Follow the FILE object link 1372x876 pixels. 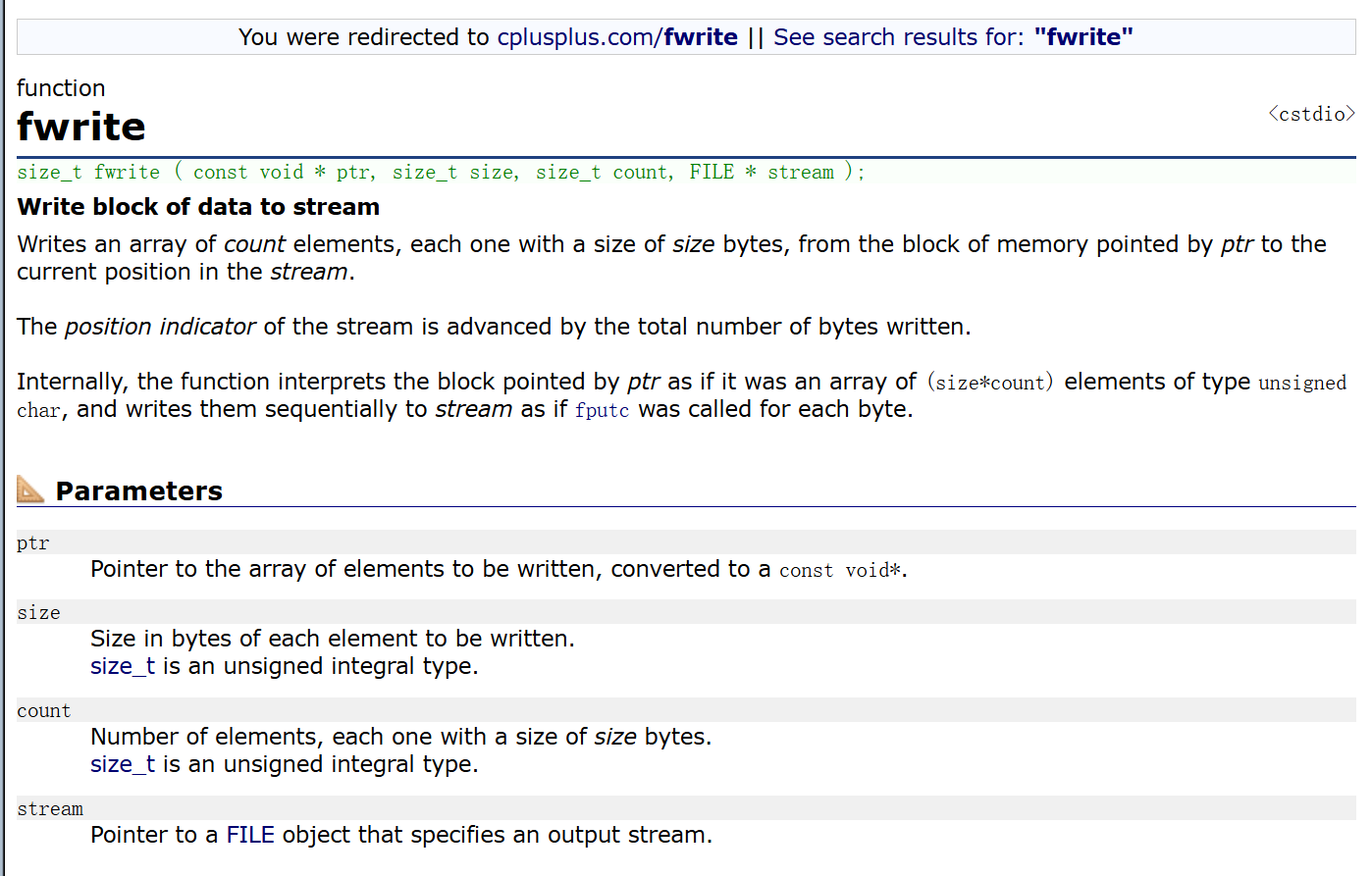pos(250,835)
